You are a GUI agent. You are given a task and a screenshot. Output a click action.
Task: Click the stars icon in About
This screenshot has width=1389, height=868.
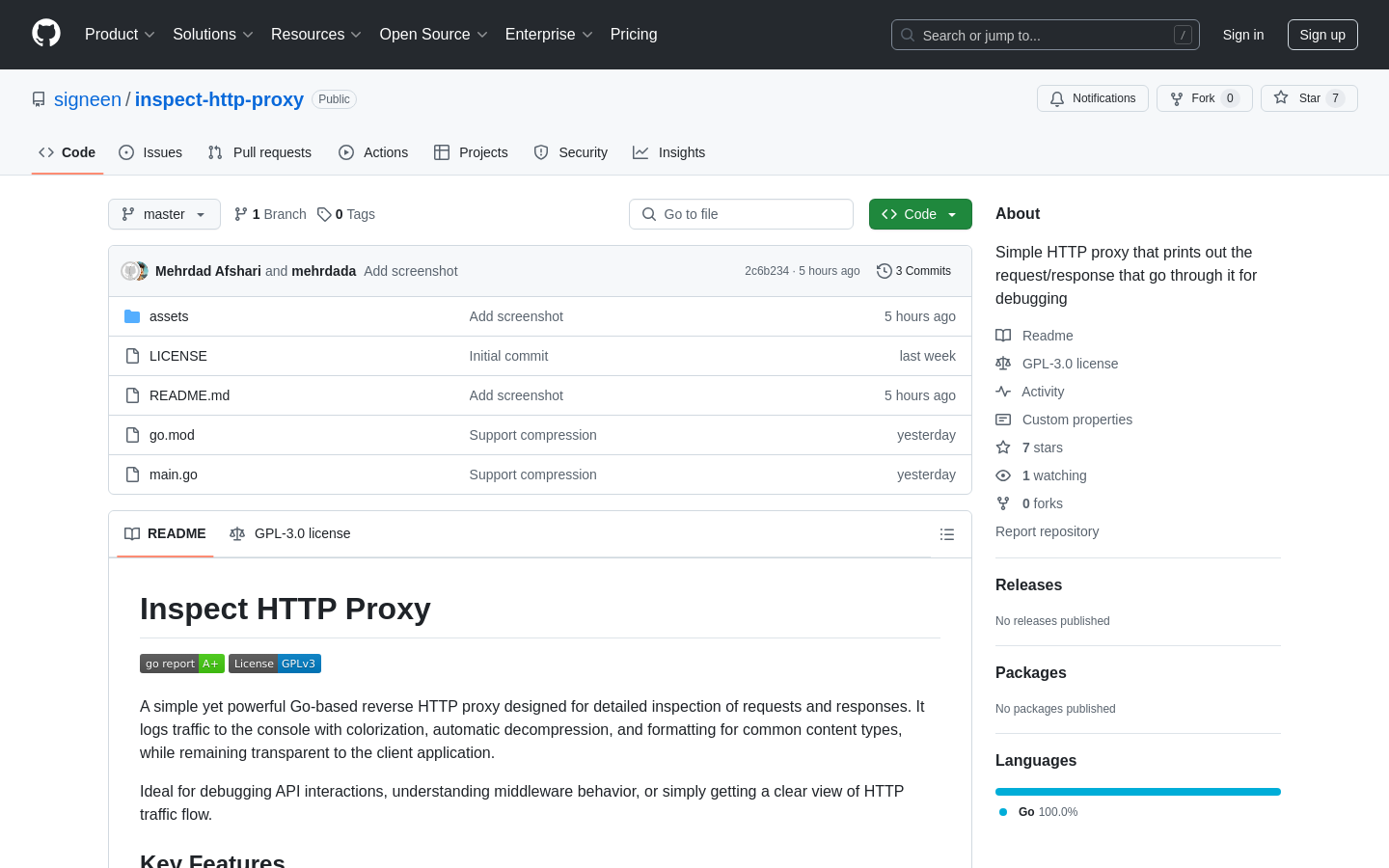tap(1003, 448)
